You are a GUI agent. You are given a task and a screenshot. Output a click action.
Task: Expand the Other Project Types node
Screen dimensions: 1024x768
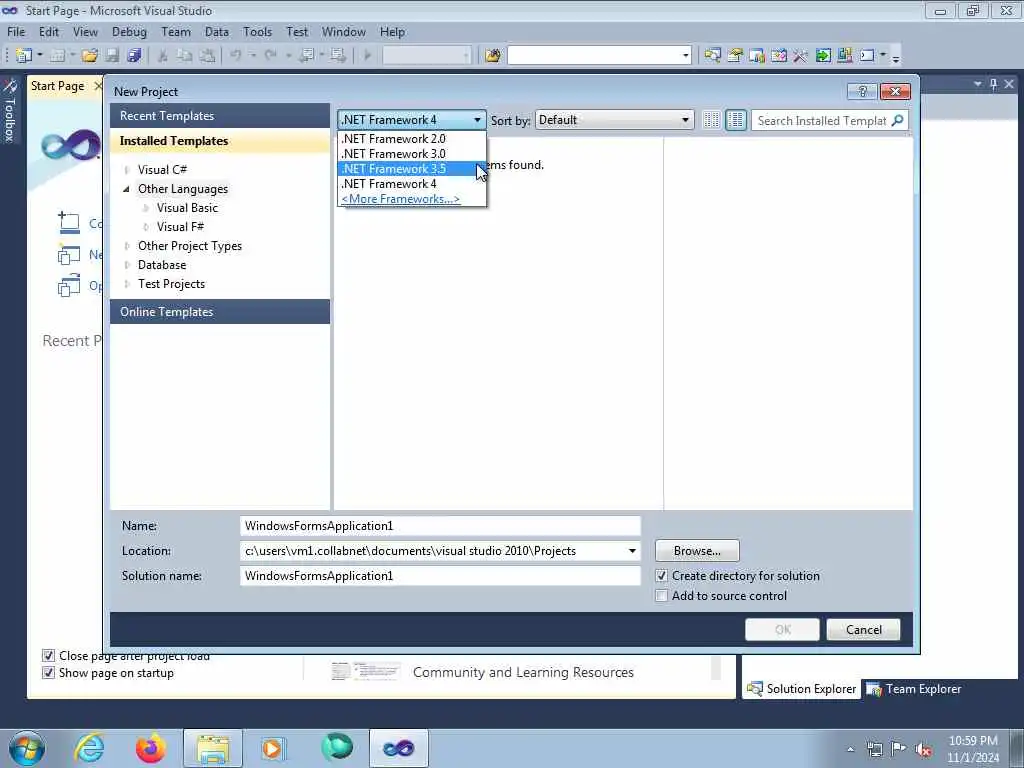pos(127,246)
